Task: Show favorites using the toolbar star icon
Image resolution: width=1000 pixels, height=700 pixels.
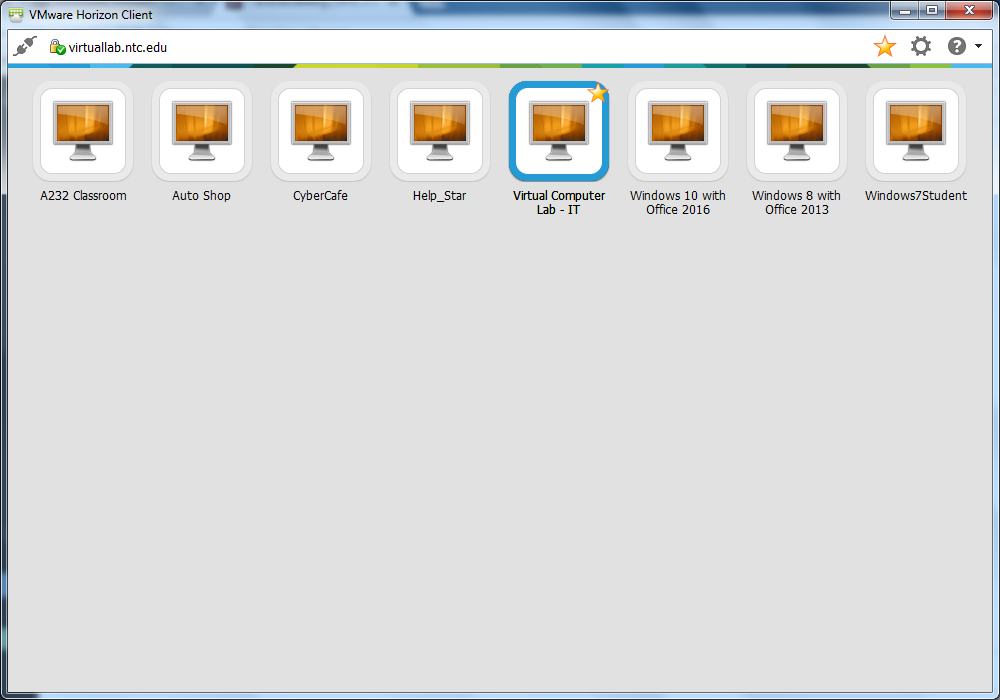Action: [884, 46]
